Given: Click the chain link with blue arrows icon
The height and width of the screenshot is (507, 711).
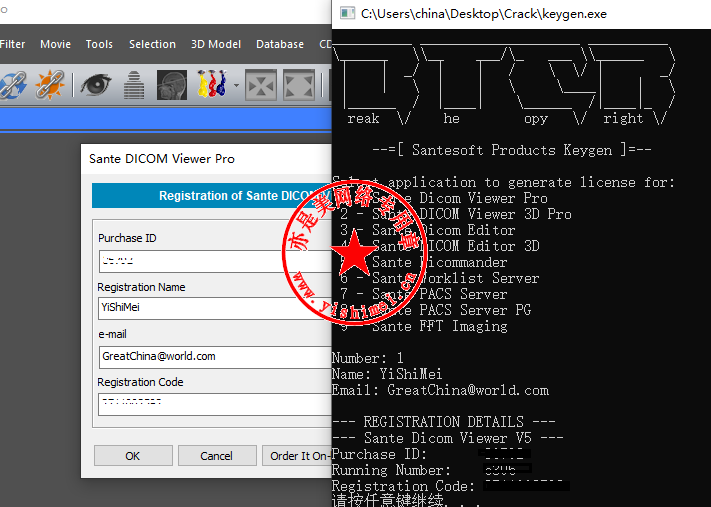Looking at the screenshot, I should point(12,85).
